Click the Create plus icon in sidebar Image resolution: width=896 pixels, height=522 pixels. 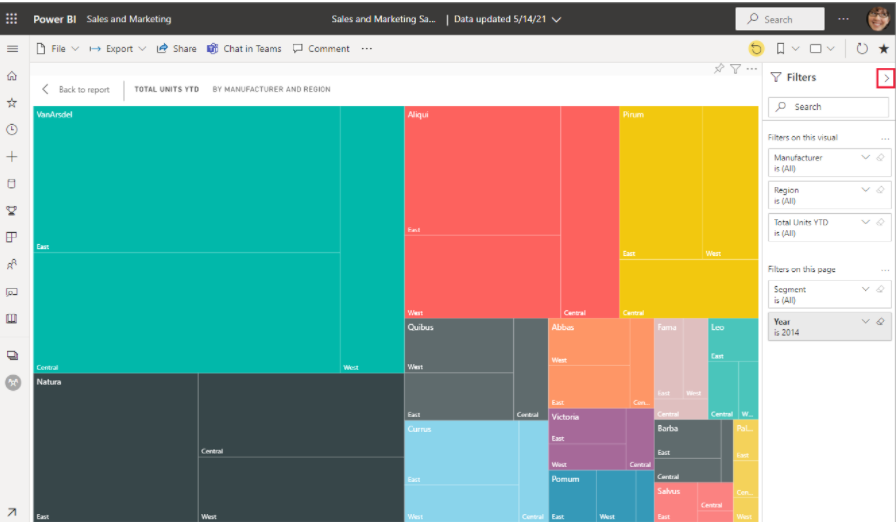[12, 156]
